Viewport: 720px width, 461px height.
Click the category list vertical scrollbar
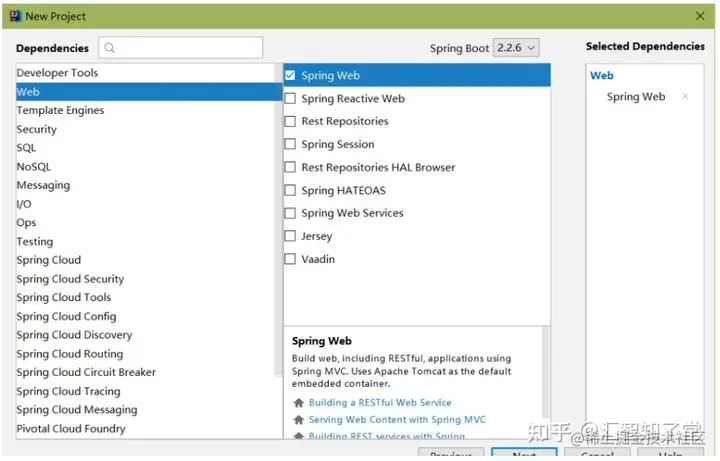(x=278, y=220)
